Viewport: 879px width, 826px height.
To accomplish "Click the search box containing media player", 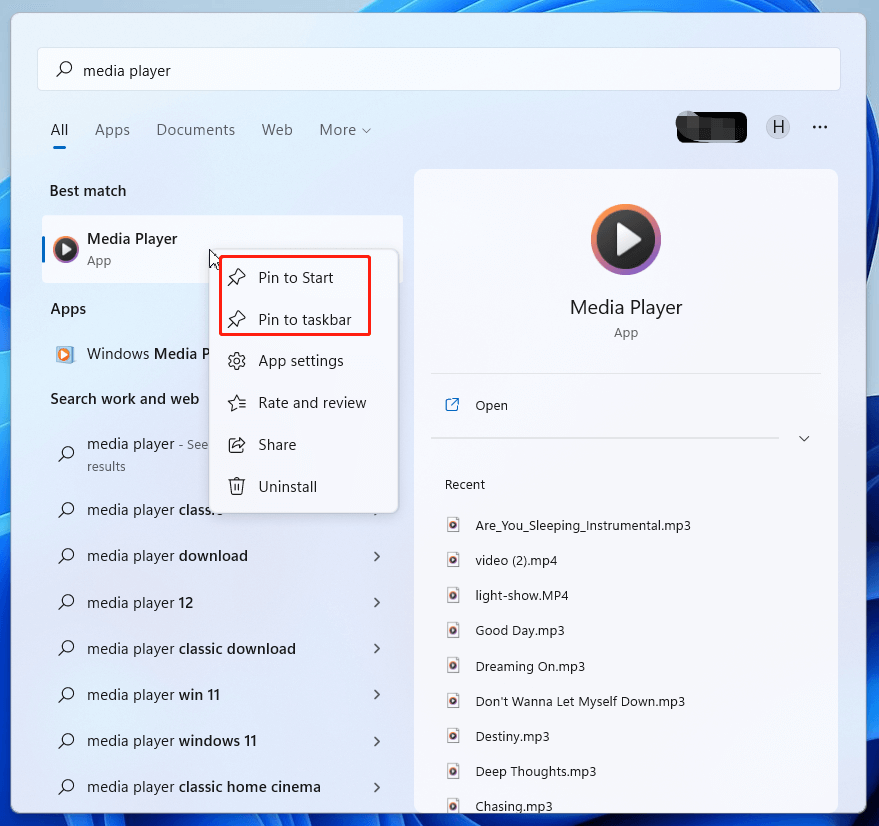I will click(x=438, y=70).
